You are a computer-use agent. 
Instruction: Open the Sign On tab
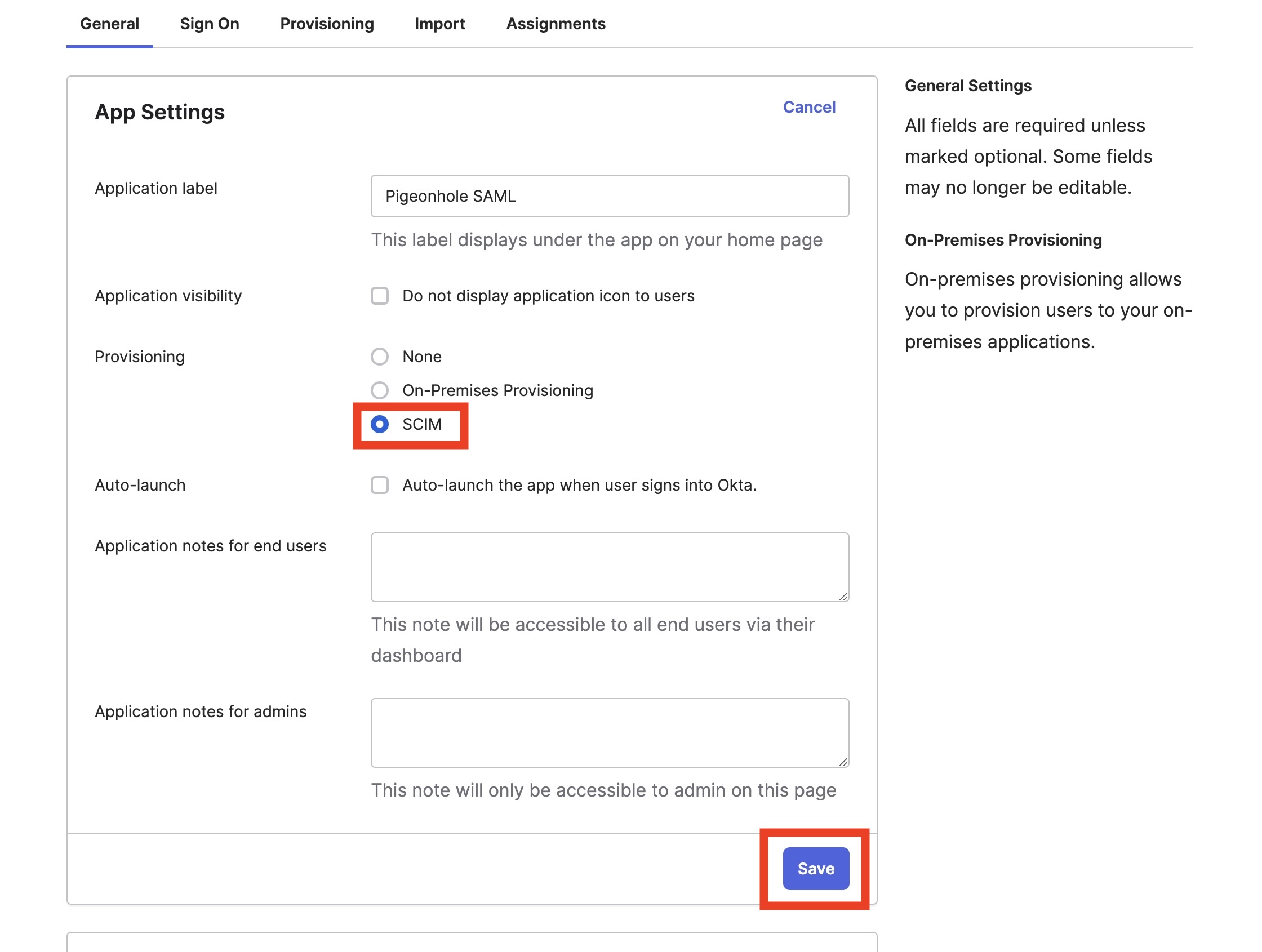click(210, 24)
